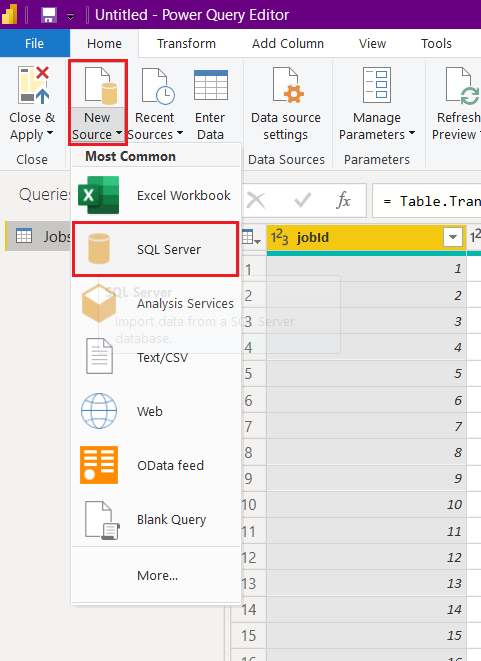Open Quick Access Toolbar customize dropdown
This screenshot has height=661, width=481.
pyautogui.click(x=71, y=16)
